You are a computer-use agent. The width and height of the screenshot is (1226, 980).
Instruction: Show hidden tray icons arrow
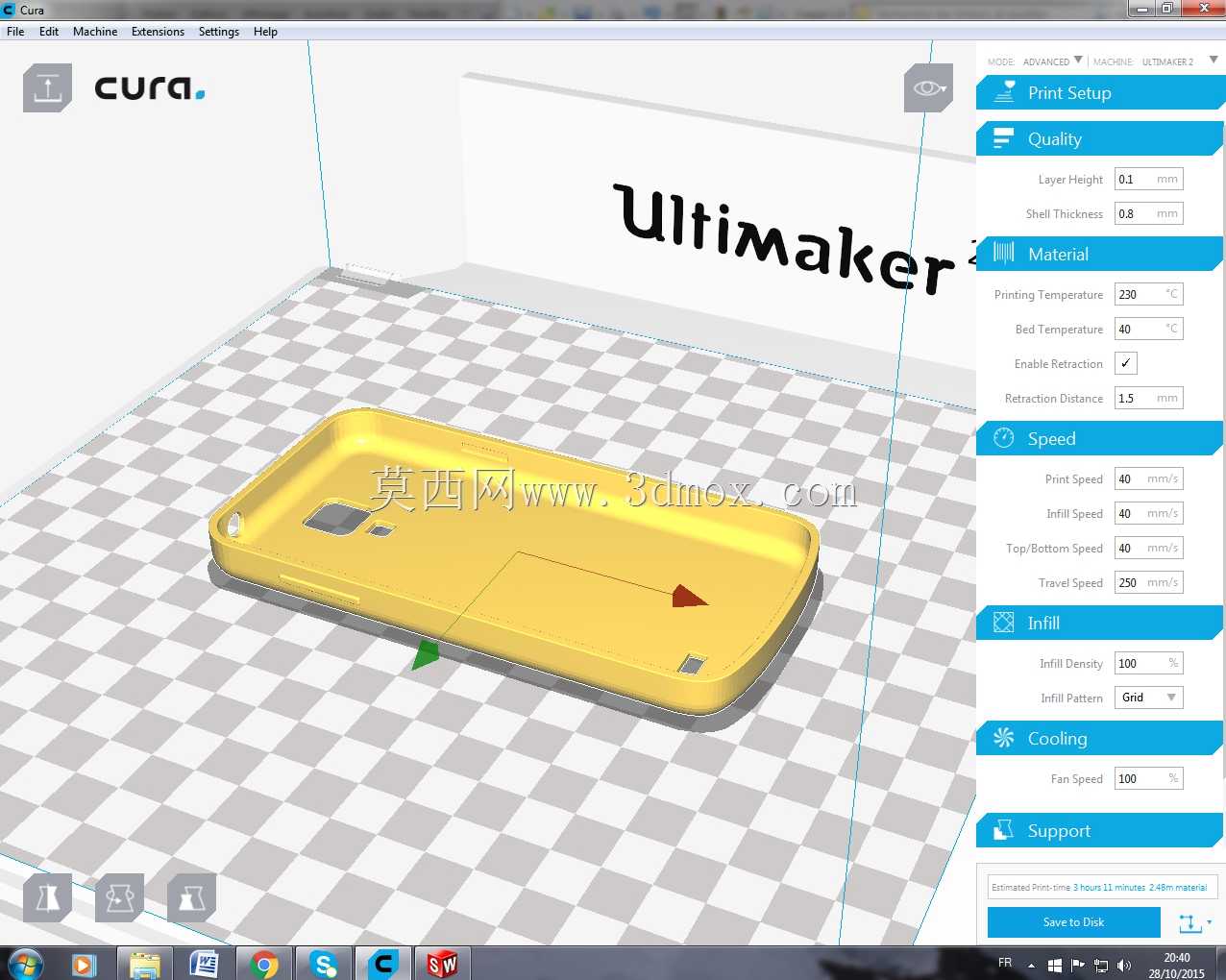click(1032, 965)
